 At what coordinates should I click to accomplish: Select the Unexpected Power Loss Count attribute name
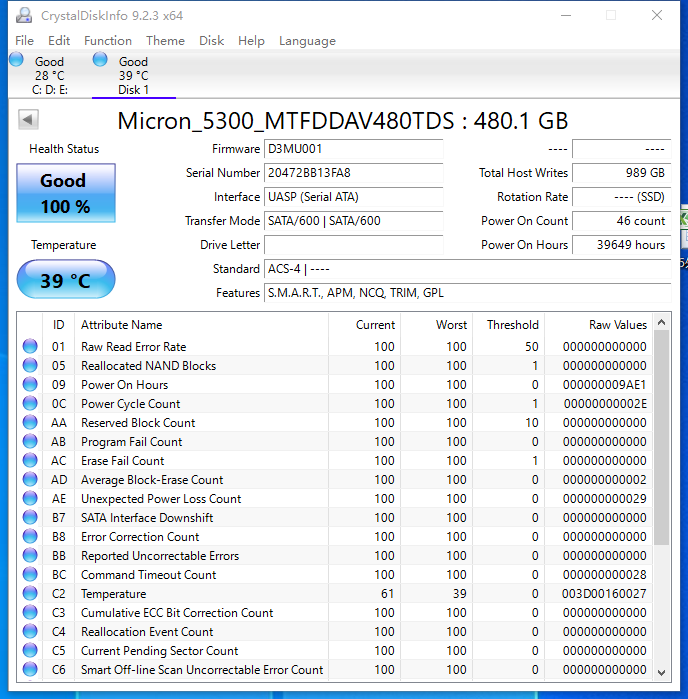(161, 499)
